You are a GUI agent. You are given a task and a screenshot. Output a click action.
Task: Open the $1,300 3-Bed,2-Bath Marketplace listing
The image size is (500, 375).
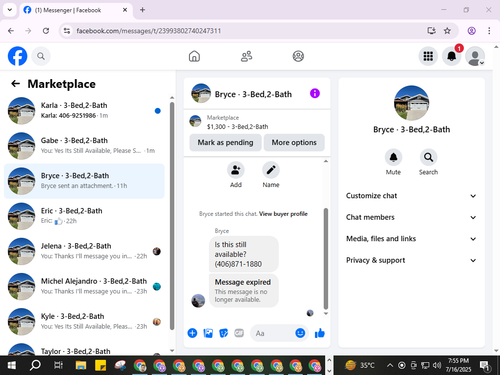tap(257, 122)
